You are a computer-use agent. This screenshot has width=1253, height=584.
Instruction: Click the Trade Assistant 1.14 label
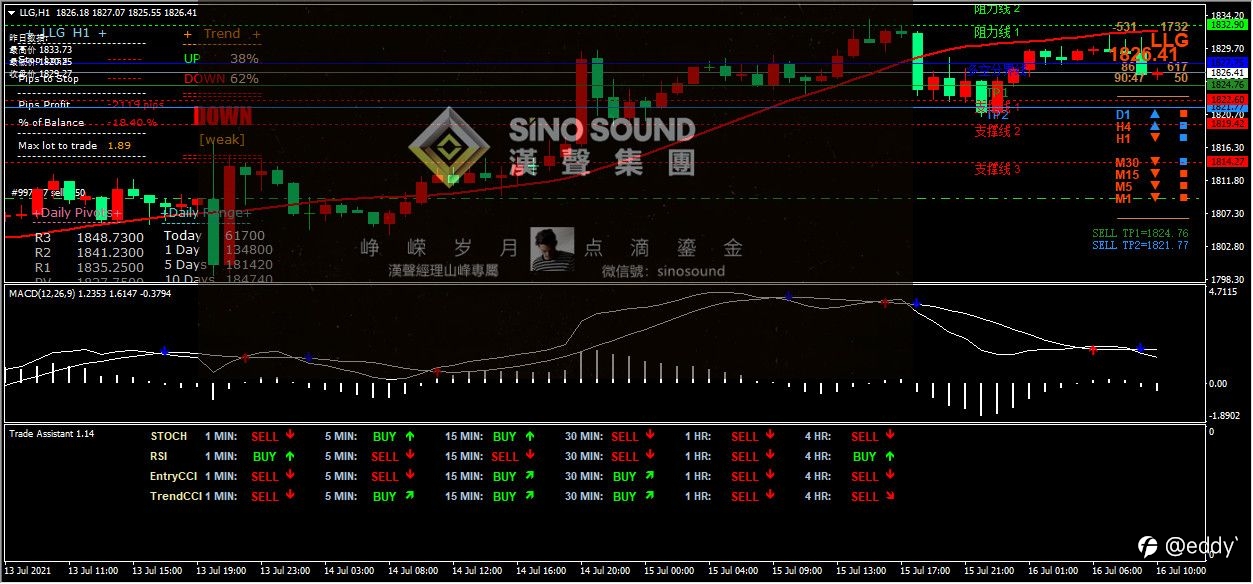click(x=51, y=433)
